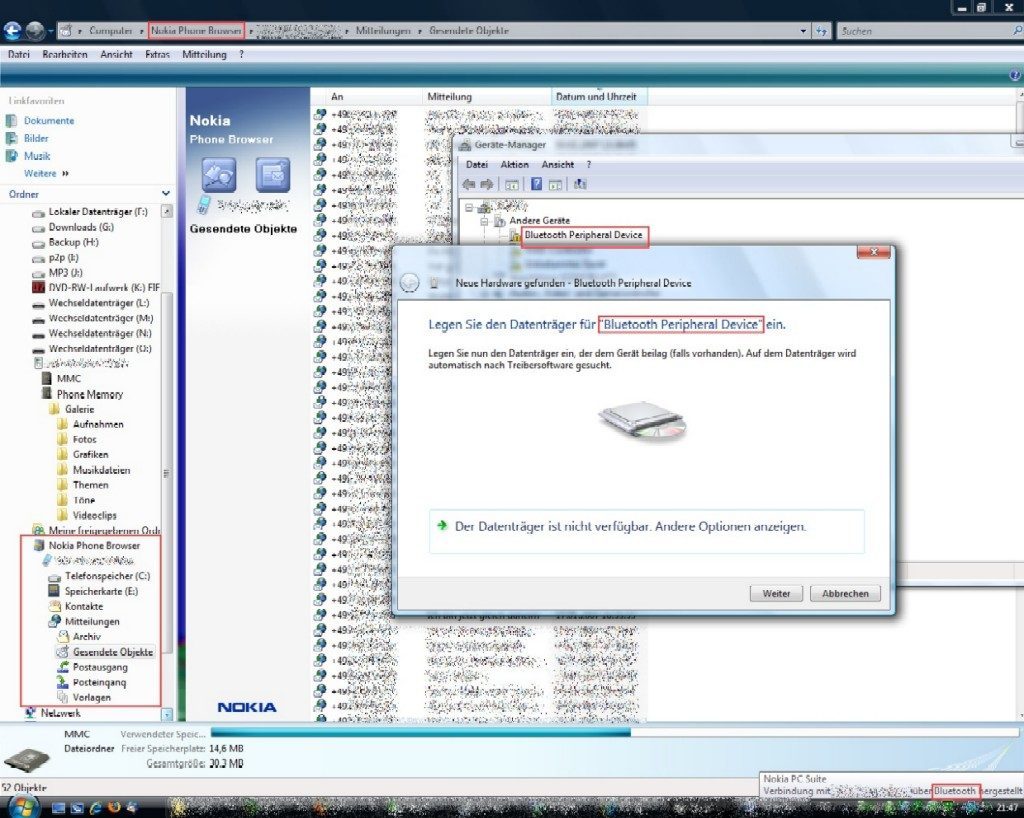Viewport: 1024px width, 818px height.
Task: Click the blue help icon under the menu bar
Action: 1015,76
